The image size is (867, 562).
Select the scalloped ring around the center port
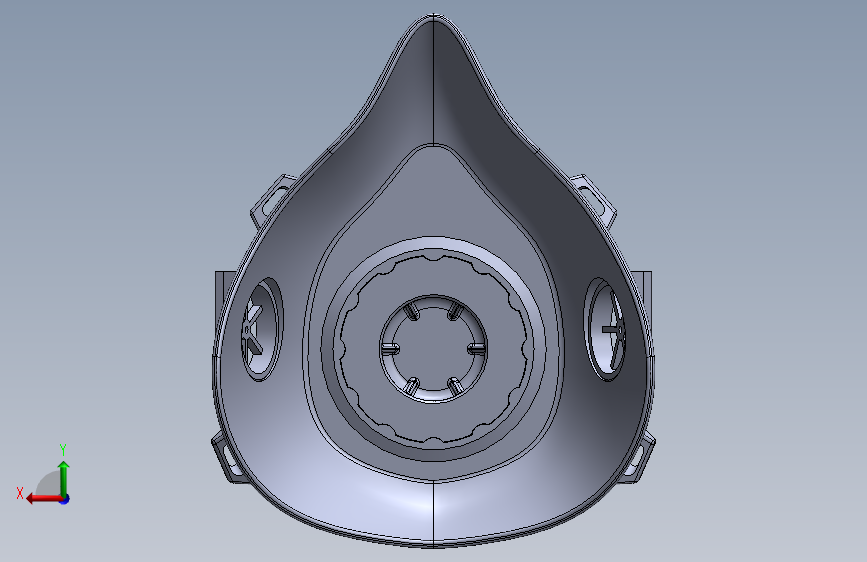(x=434, y=349)
